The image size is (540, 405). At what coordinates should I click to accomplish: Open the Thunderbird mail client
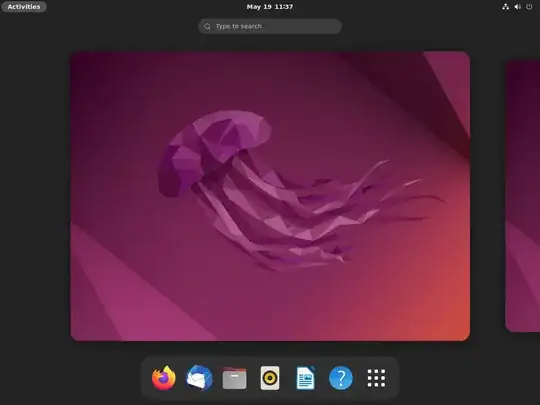[199, 378]
